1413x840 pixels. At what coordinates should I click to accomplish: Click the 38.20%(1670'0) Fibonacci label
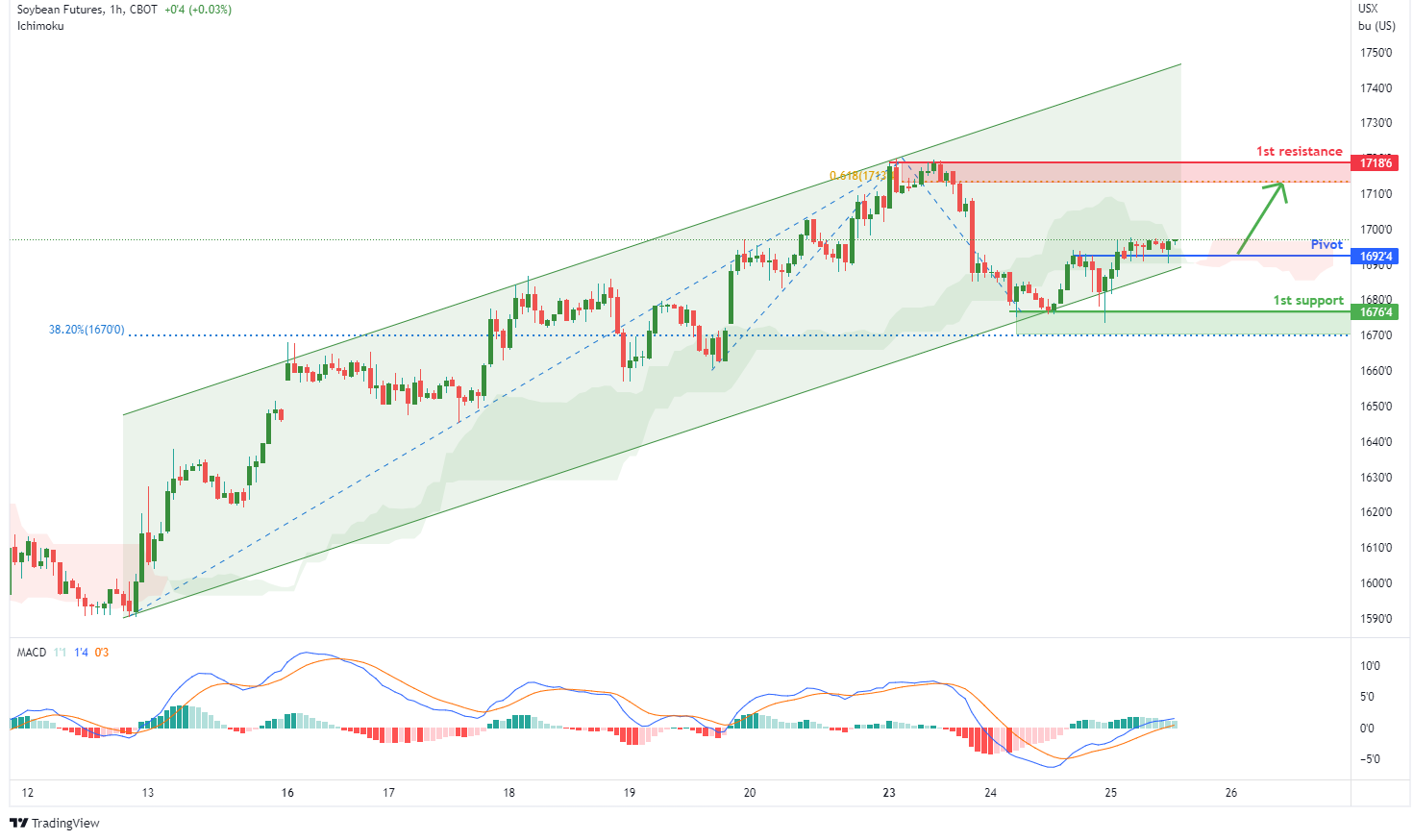coord(87,330)
